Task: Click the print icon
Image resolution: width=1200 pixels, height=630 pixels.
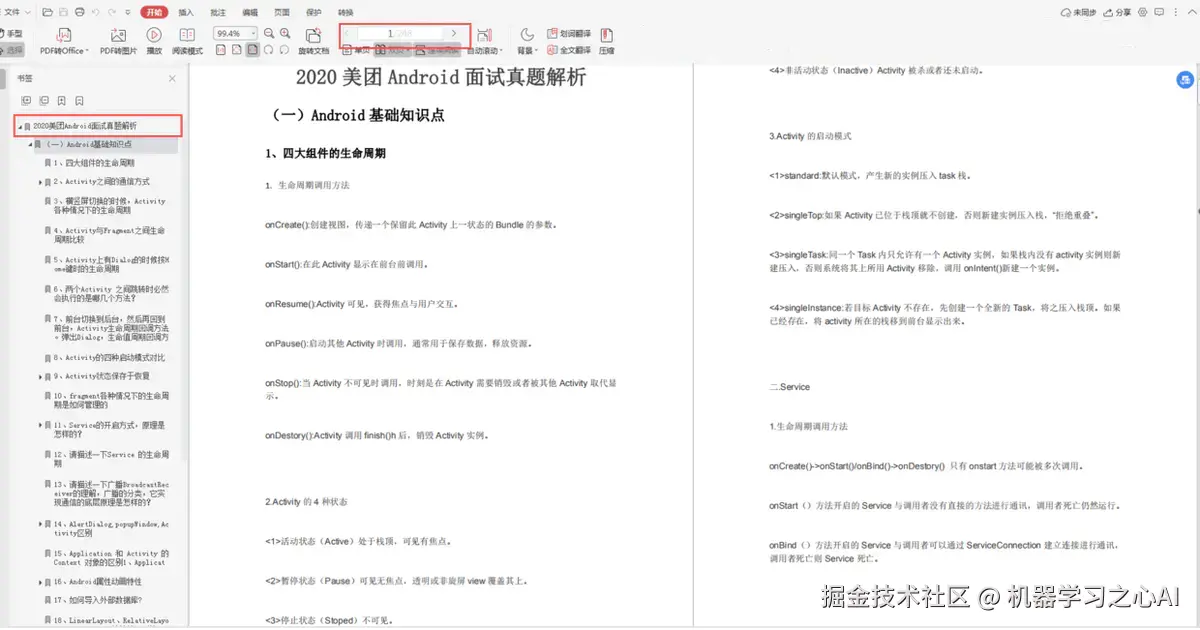Action: click(79, 12)
